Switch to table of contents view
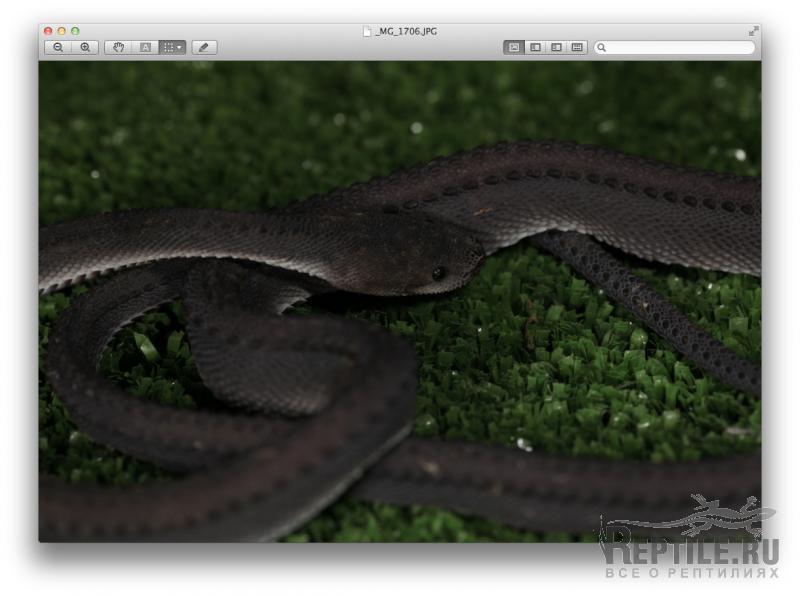This screenshot has height=596, width=800. 556,47
